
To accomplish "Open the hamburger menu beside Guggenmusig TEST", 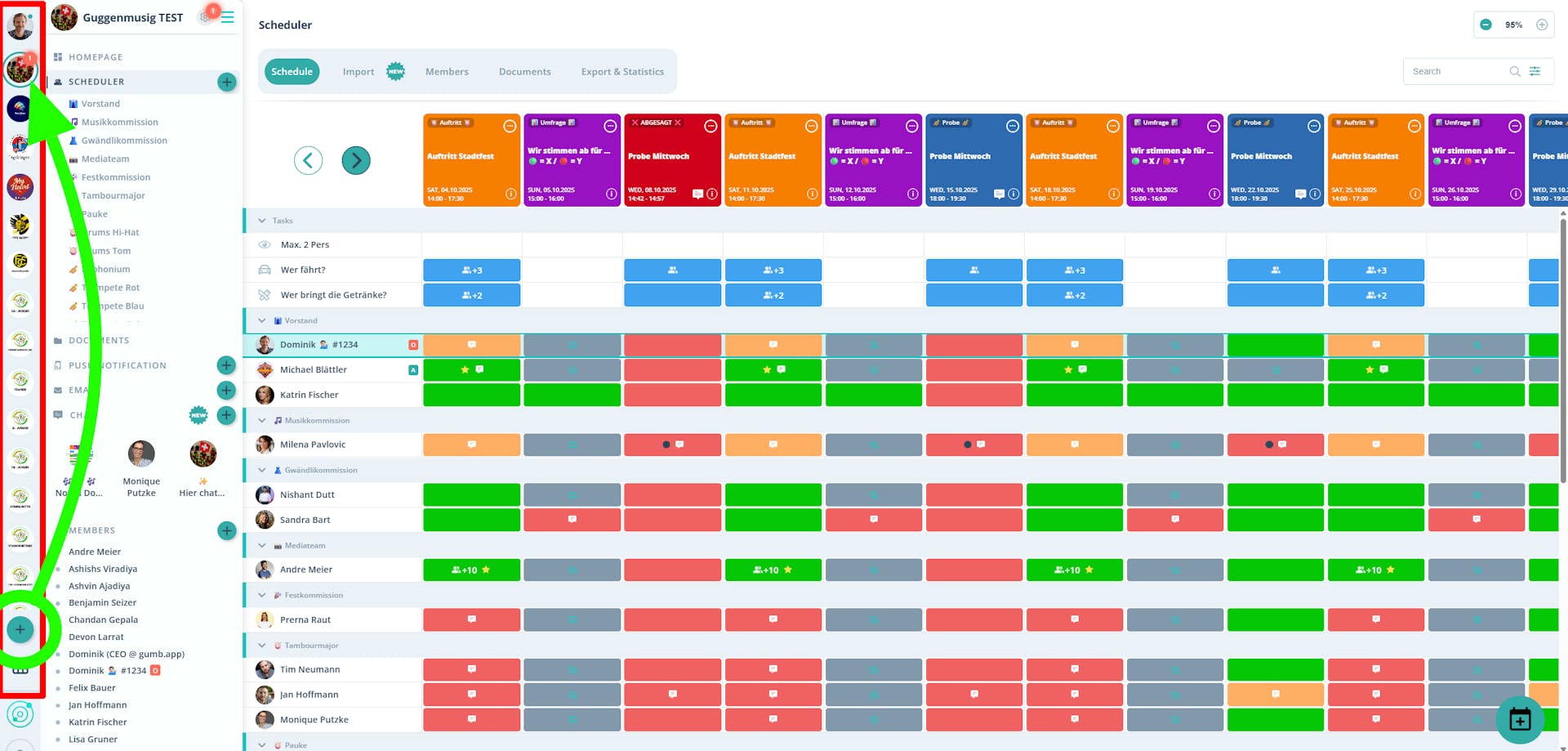I will [228, 17].
